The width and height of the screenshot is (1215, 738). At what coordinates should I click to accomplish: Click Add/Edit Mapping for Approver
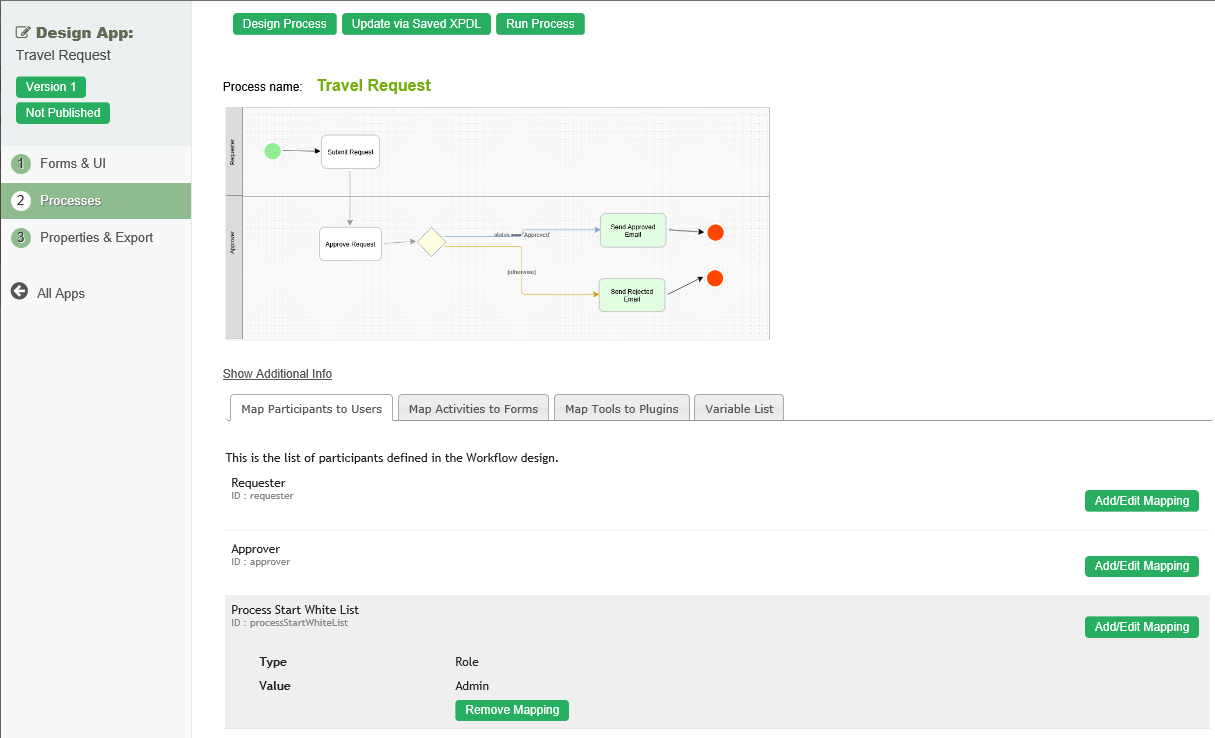pyautogui.click(x=1141, y=566)
